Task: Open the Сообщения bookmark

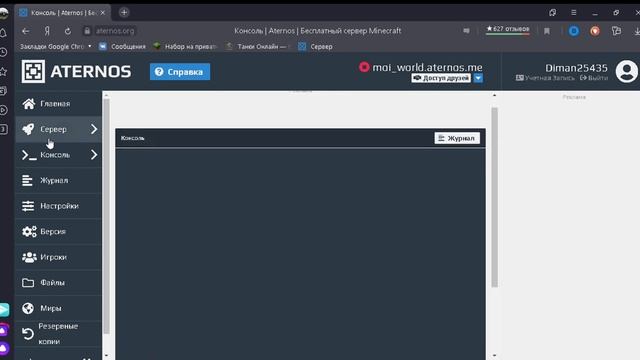Action: [122, 47]
